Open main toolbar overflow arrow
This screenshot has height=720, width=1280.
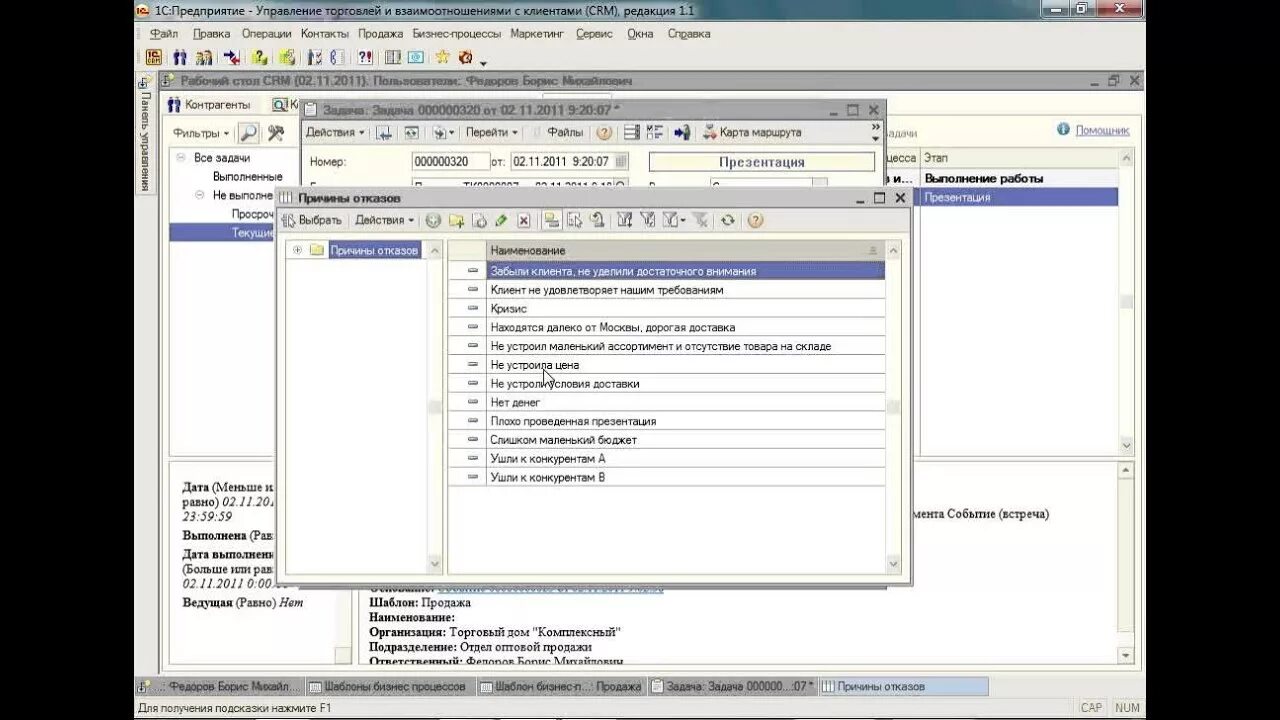[483, 63]
